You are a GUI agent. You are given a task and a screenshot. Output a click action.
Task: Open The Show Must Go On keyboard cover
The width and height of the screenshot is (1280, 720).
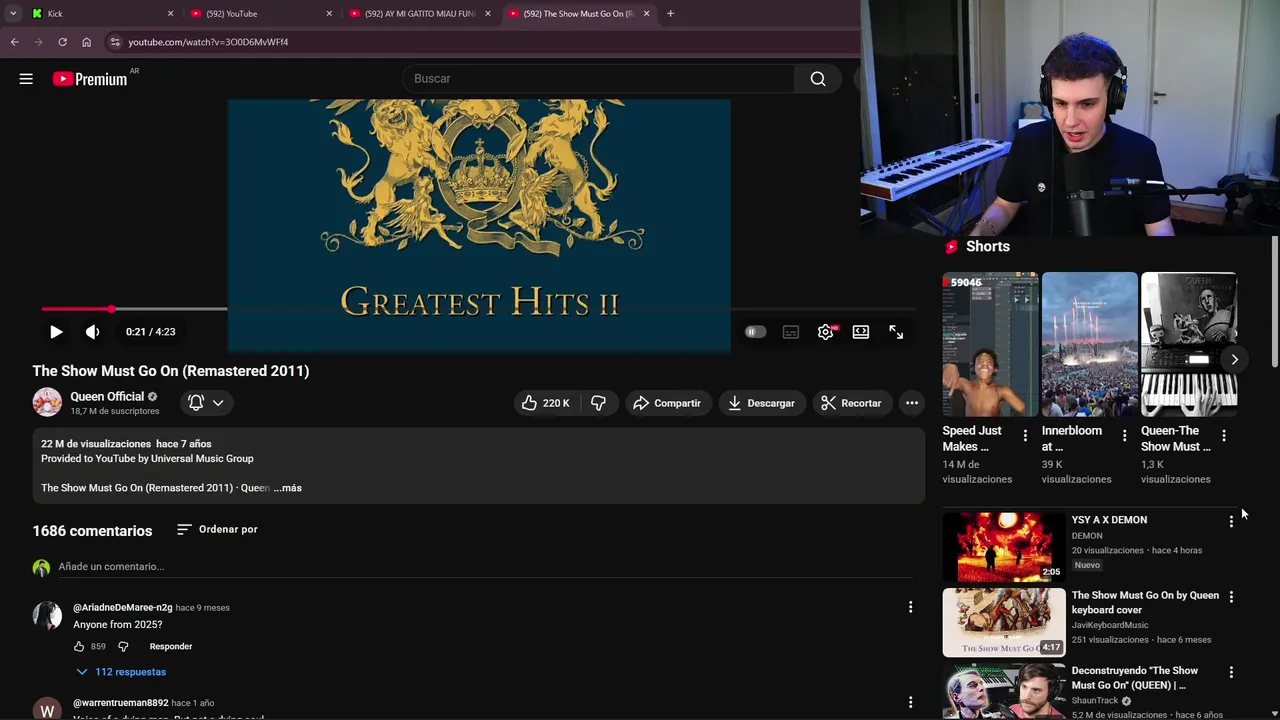1004,622
